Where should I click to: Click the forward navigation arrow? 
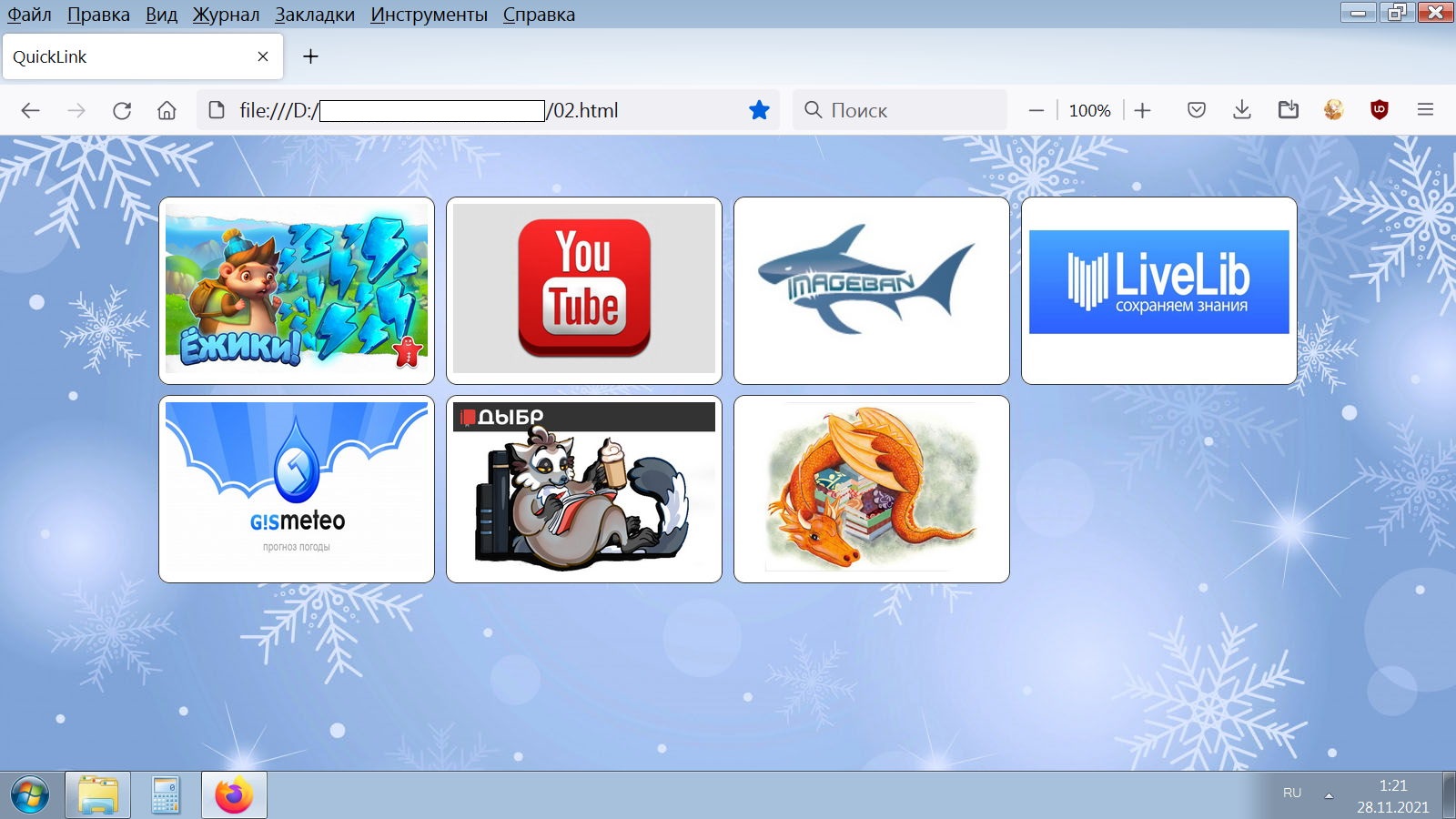point(76,110)
